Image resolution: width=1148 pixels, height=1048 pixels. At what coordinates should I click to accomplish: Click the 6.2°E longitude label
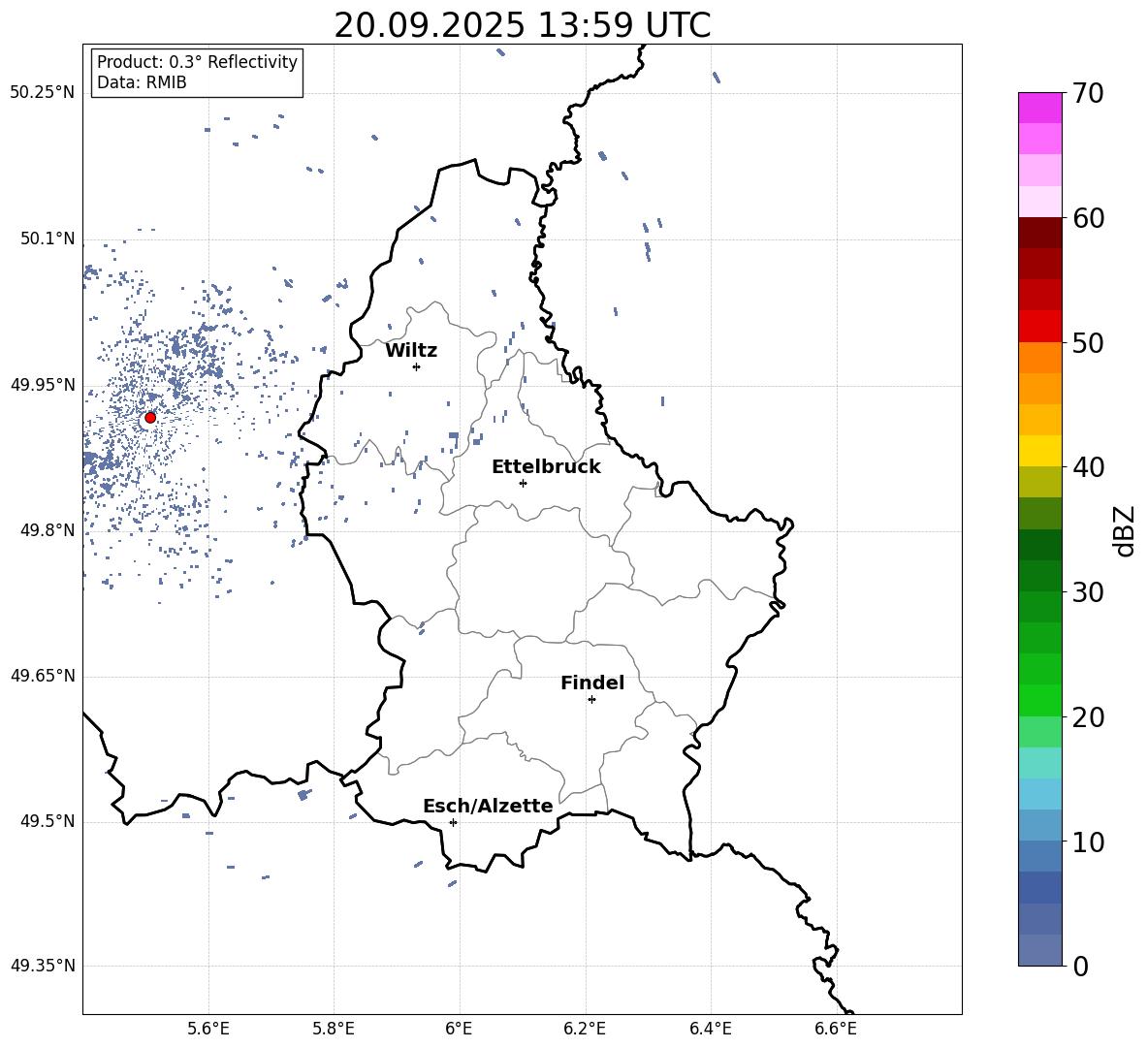click(x=585, y=1029)
